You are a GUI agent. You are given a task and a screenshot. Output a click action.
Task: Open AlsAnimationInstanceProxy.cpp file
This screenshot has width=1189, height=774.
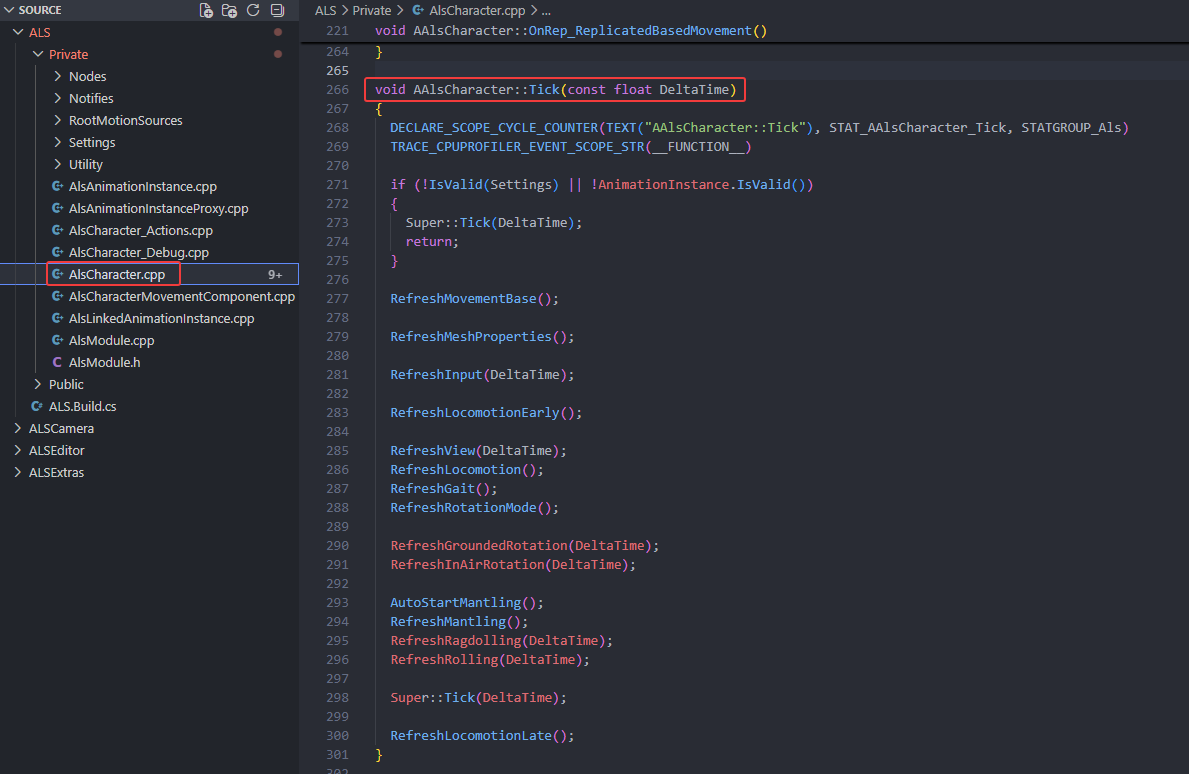point(158,208)
